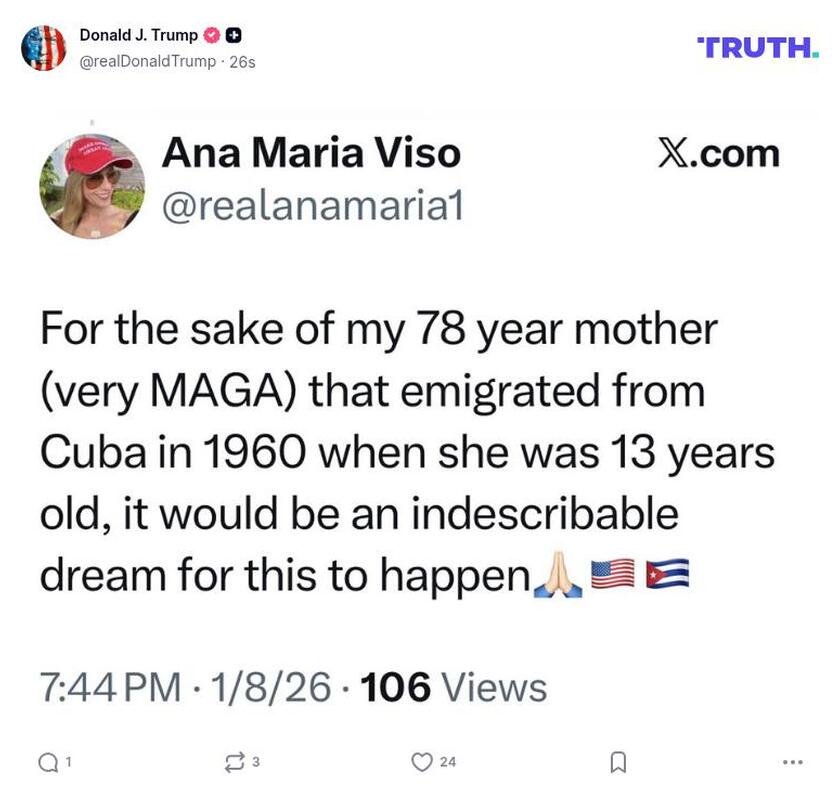Screen dimensions: 840x805
Task: Click the TRUTH logo in the corner
Action: (x=758, y=45)
